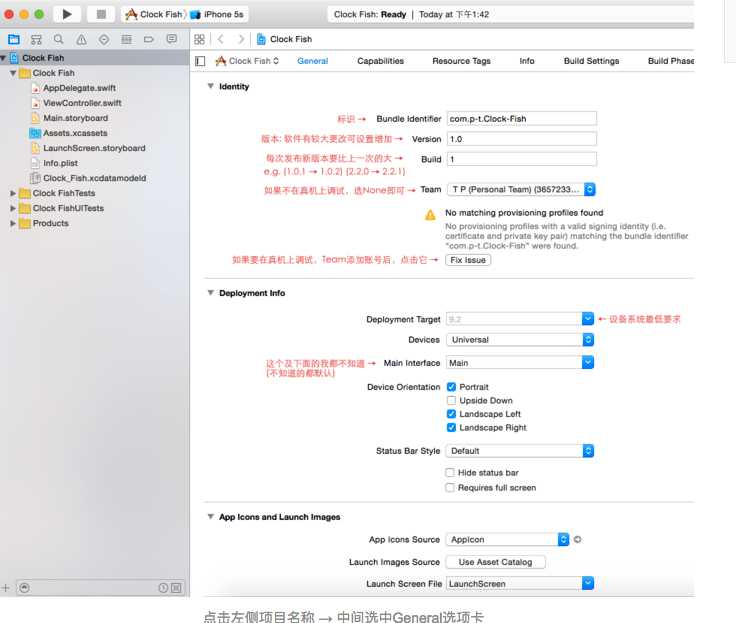
Task: Open the Clock Fish target selector popup
Action: (247, 61)
